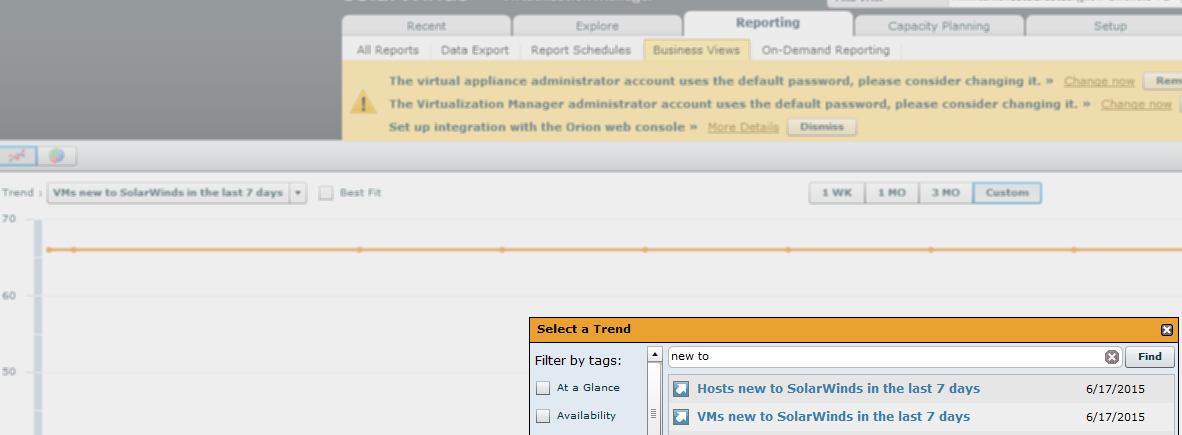Open the Trend dropdown arrow
The width and height of the screenshot is (1182, 435).
299,193
